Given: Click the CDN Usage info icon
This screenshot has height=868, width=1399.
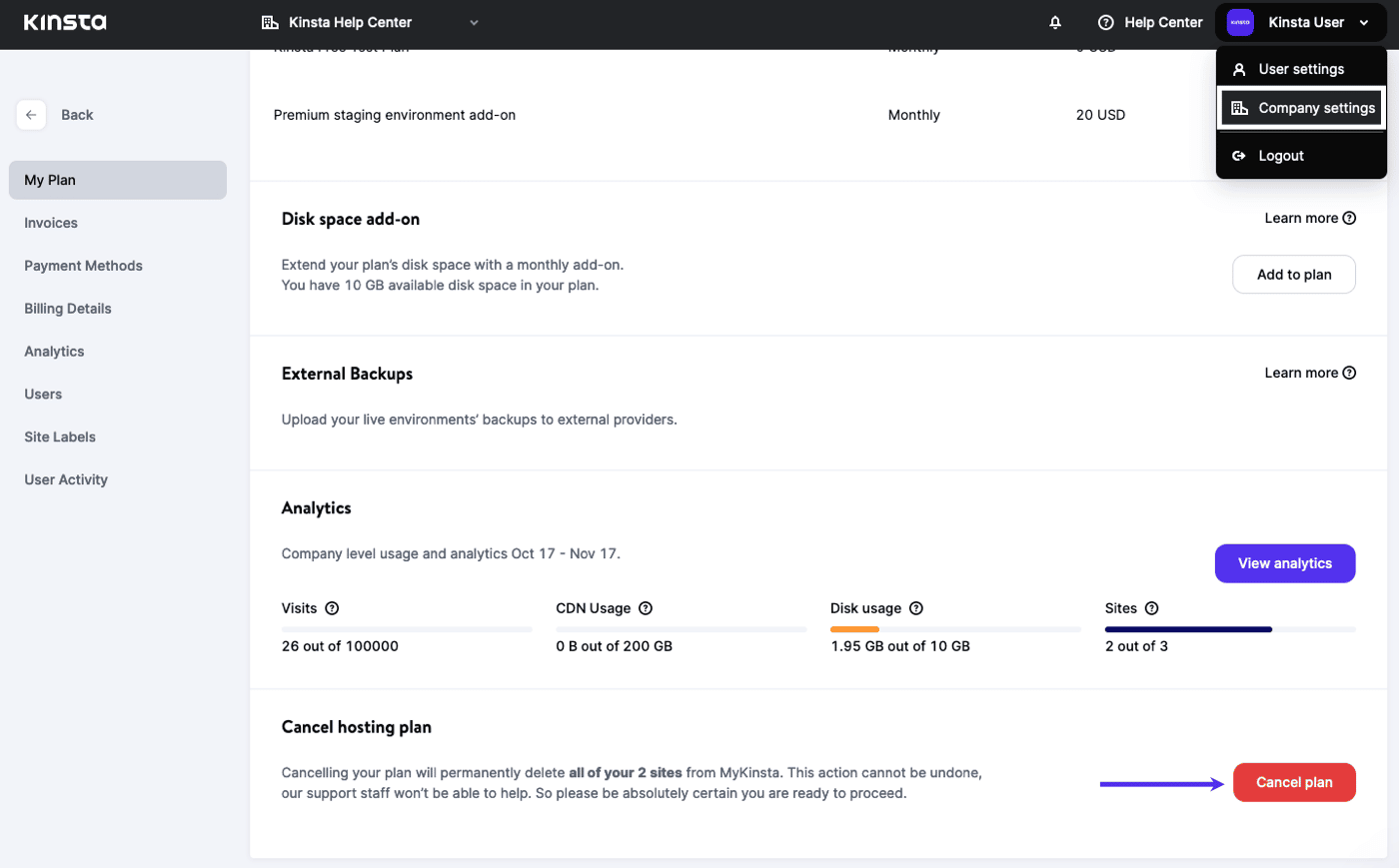Looking at the screenshot, I should tap(646, 608).
